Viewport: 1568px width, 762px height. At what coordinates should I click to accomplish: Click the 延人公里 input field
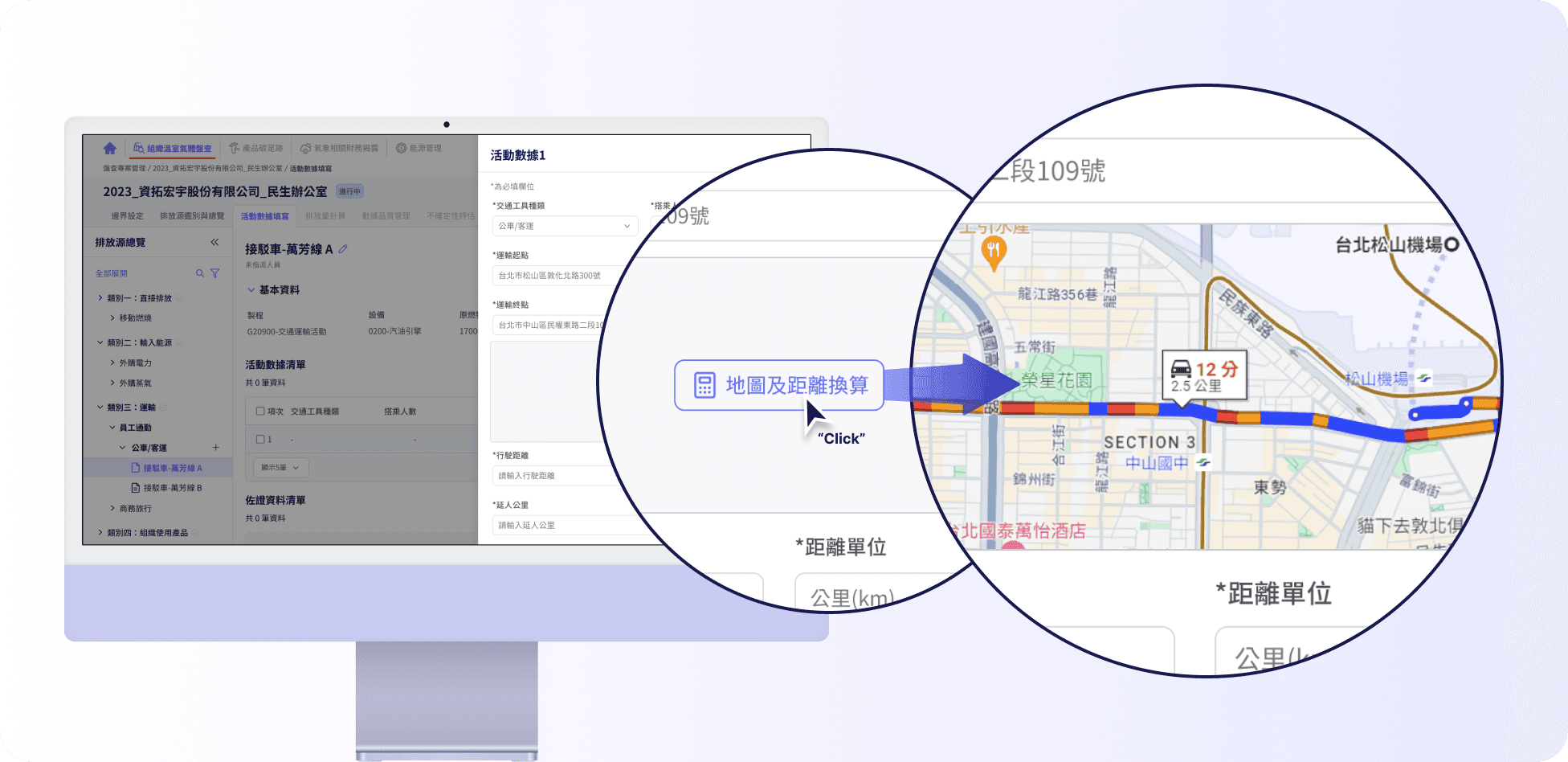click(569, 526)
